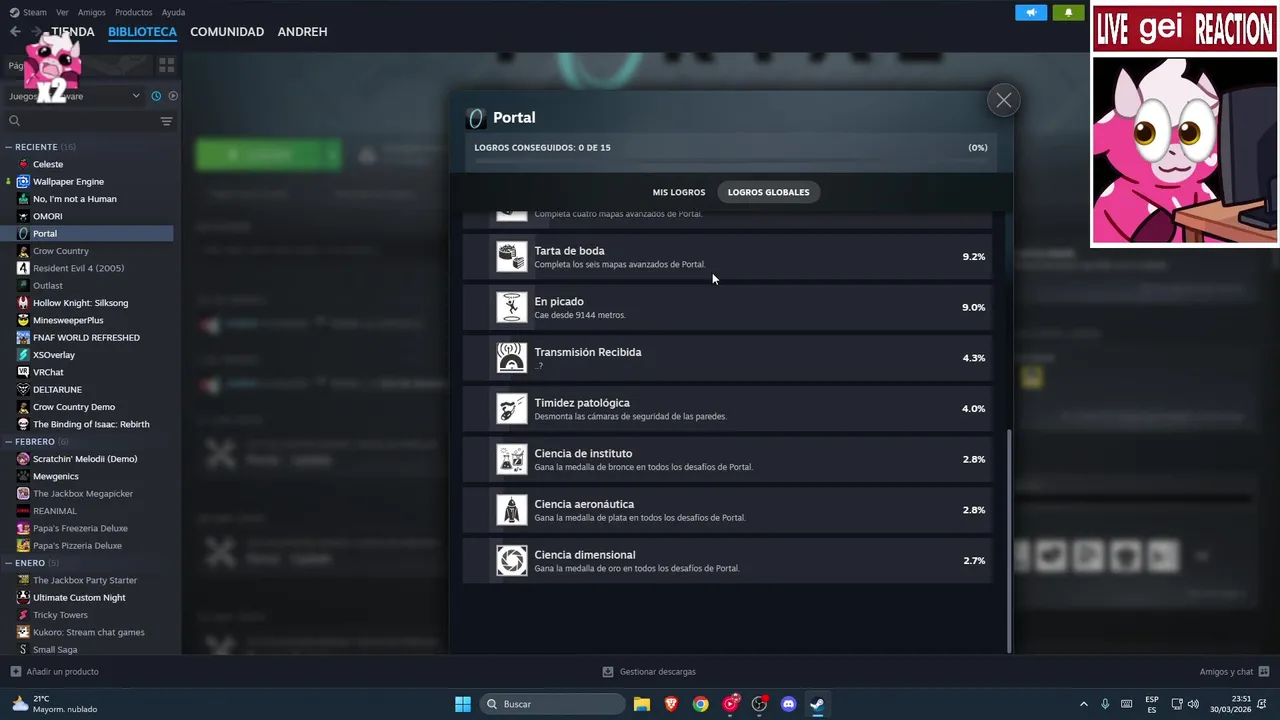Select Tricky Towers in library
The height and width of the screenshot is (720, 1280).
(60, 615)
